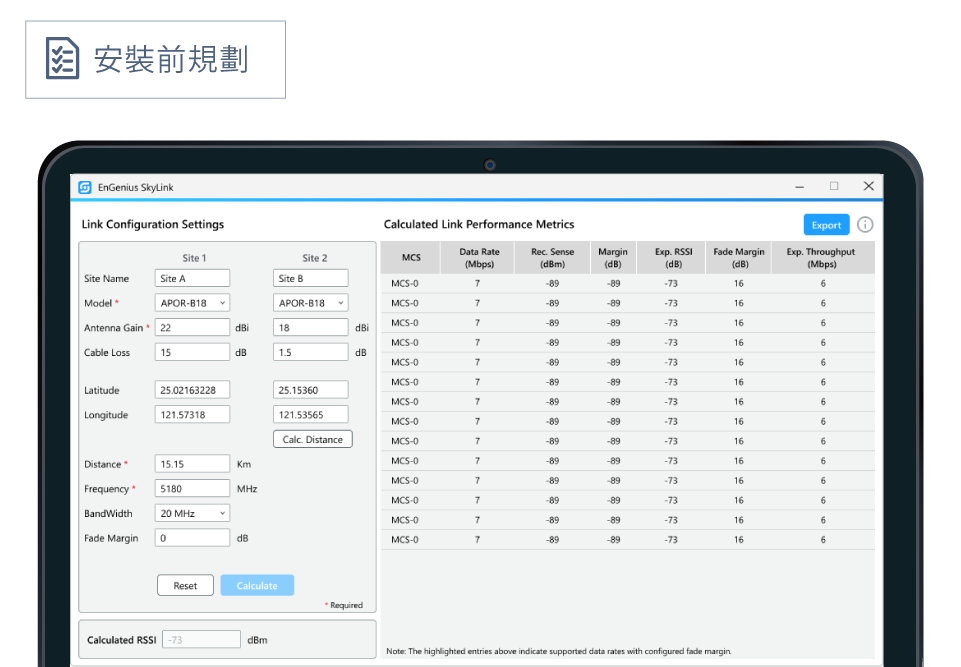Click the Site 2 Antenna Gain field
961x667 pixels.
pos(311,328)
